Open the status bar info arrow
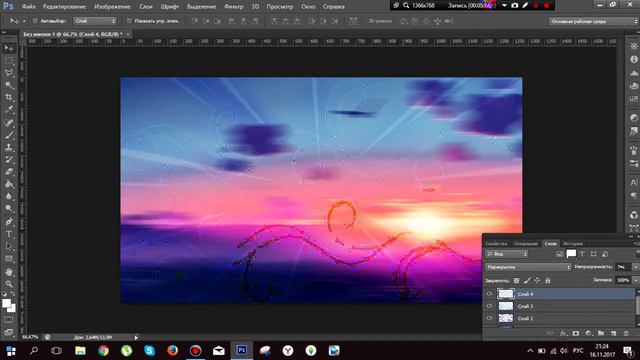Viewport: 640px width, 360px height. coord(136,338)
